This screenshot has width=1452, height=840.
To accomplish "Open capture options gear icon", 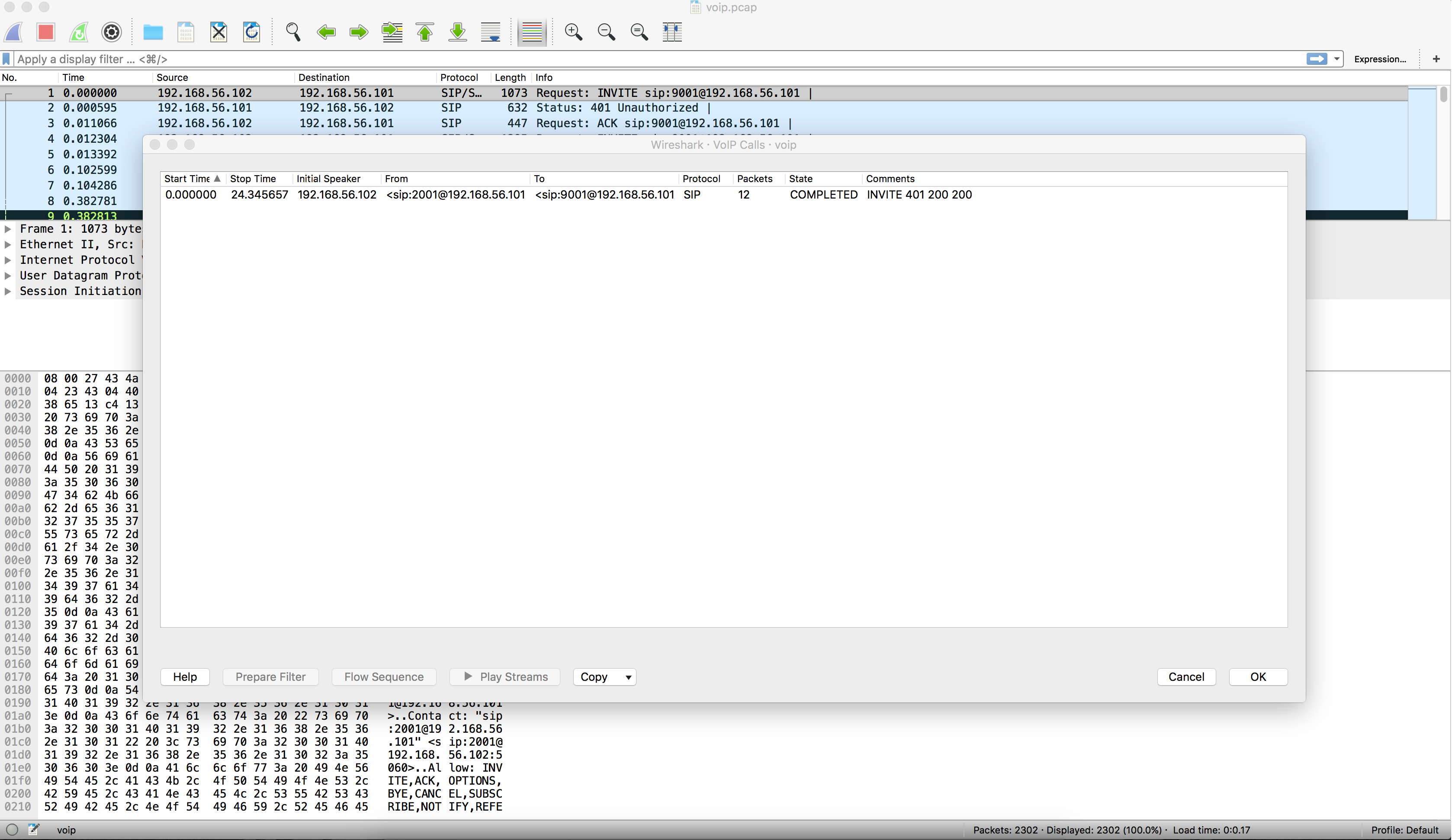I will point(111,32).
